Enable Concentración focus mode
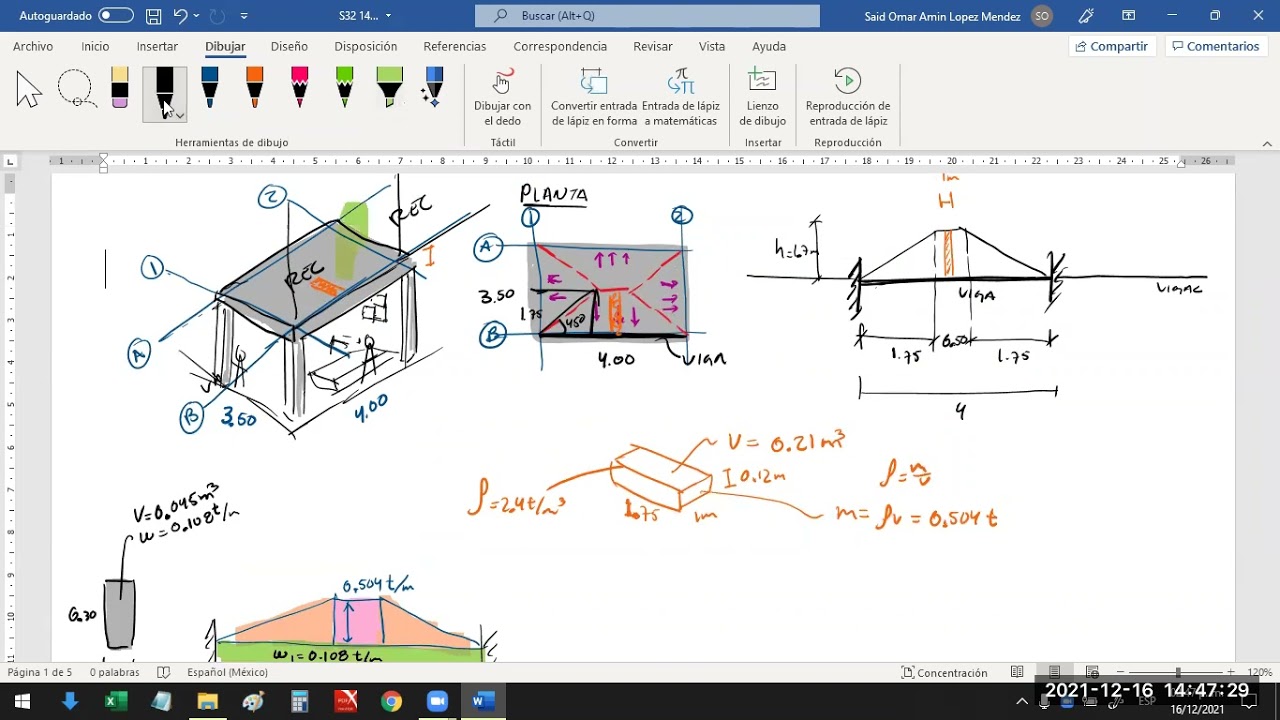The image size is (1280, 720). (x=944, y=672)
